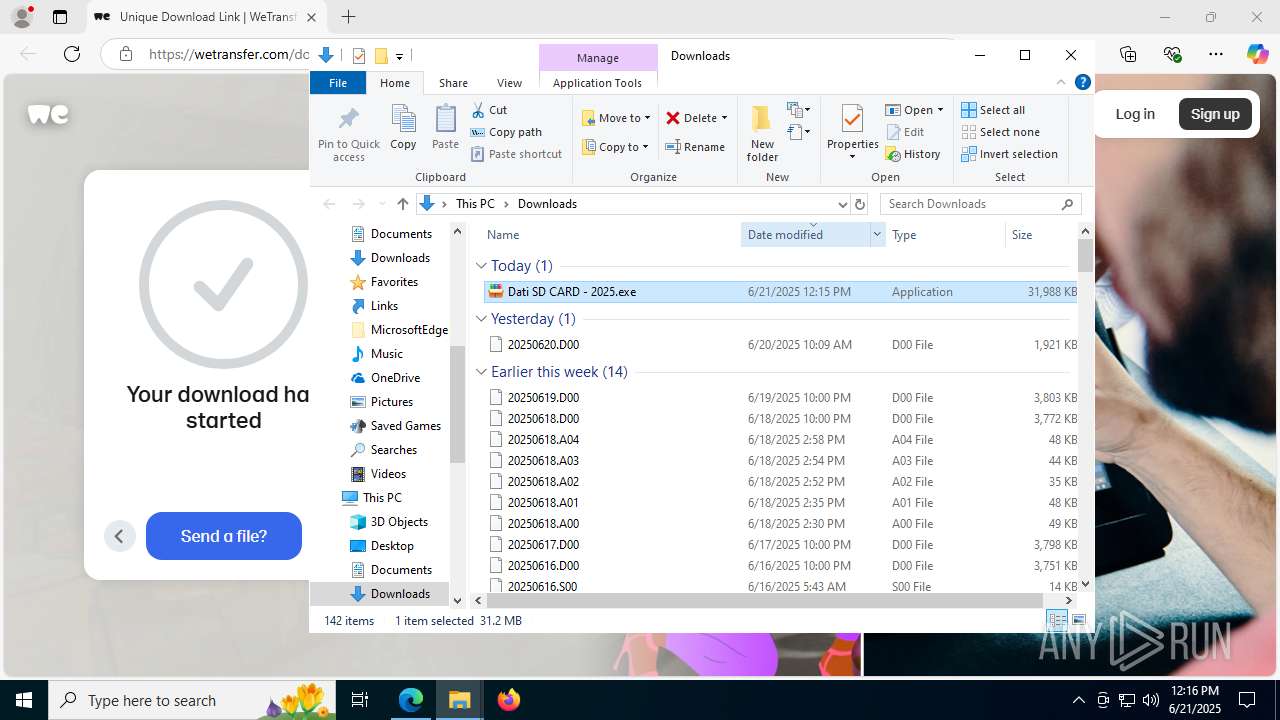The width and height of the screenshot is (1280, 720).
Task: Create a New folder
Action: (762, 132)
